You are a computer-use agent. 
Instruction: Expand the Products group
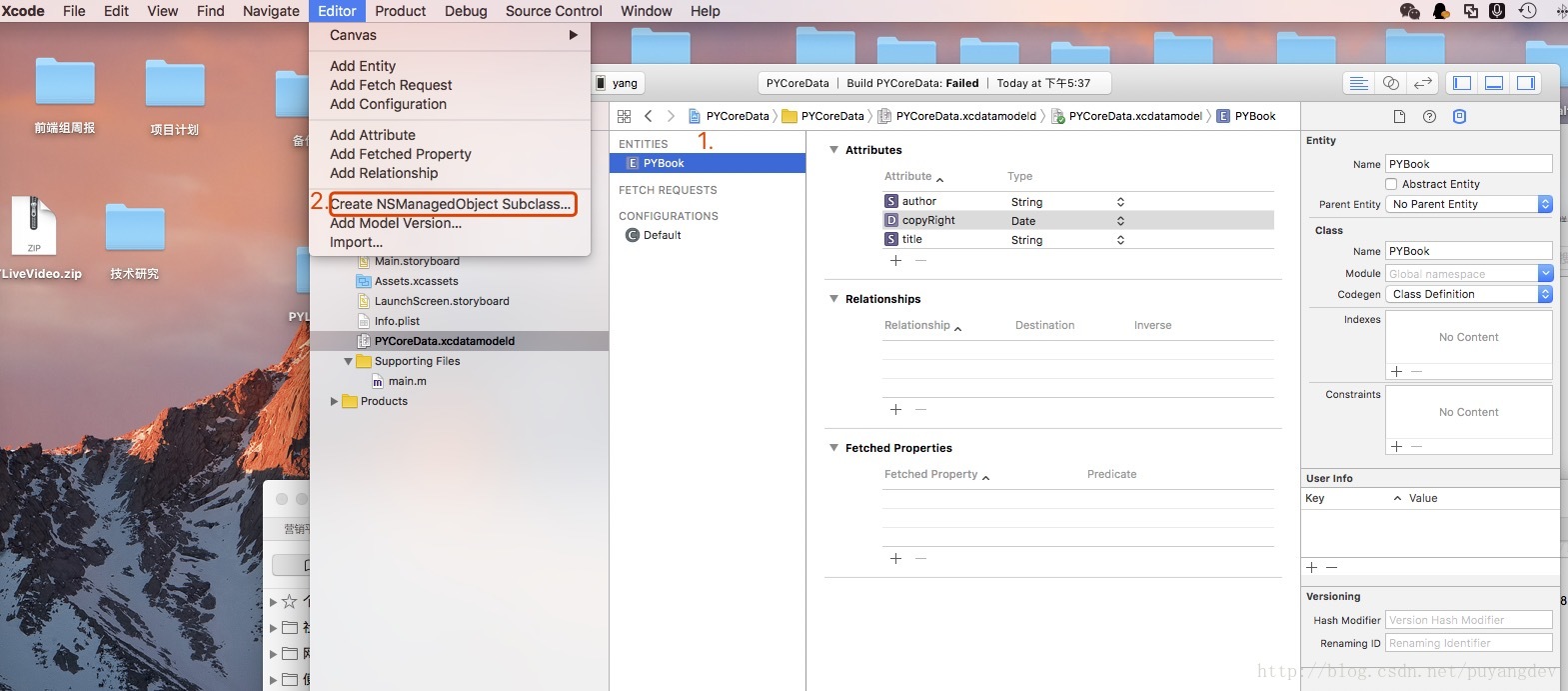(x=334, y=401)
